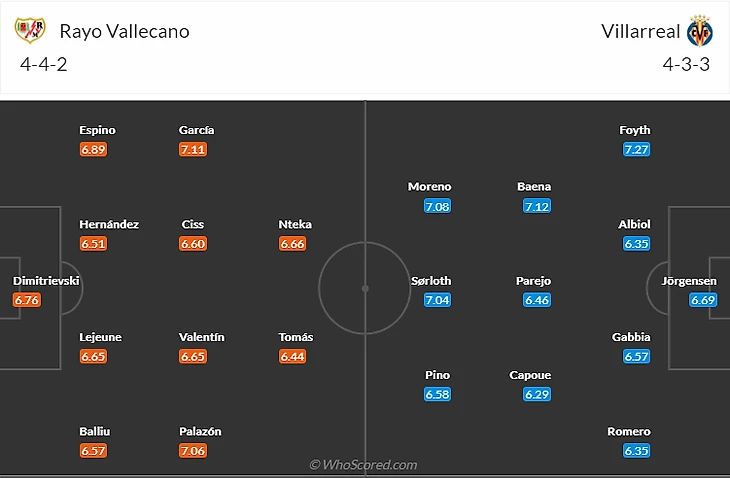
Task: Select the player Nteka
Action: coord(294,224)
